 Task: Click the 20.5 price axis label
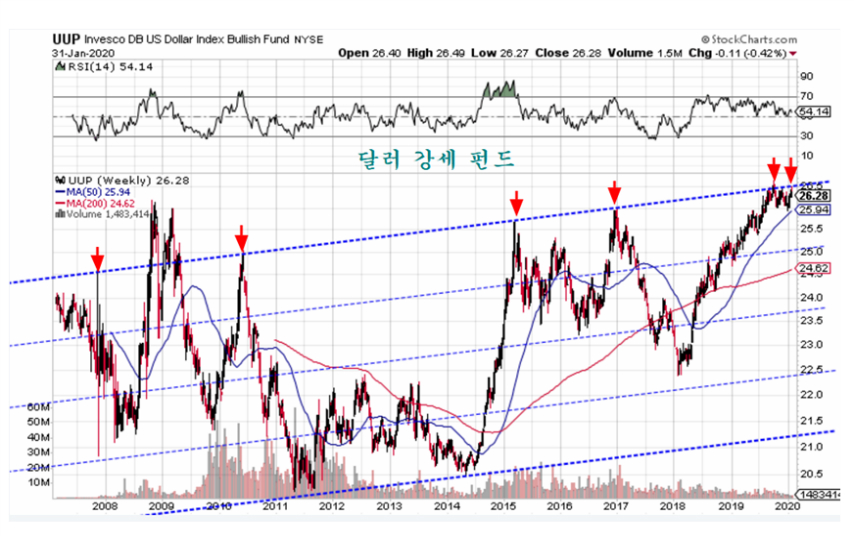[x=812, y=474]
